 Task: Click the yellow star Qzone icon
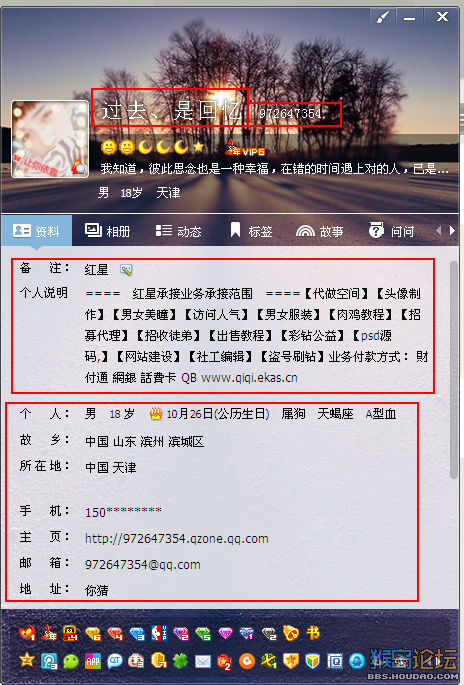27,660
